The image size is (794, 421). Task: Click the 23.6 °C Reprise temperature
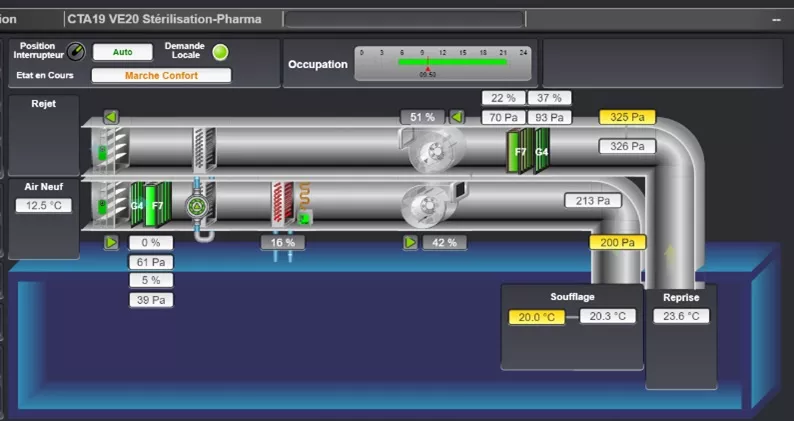681,316
